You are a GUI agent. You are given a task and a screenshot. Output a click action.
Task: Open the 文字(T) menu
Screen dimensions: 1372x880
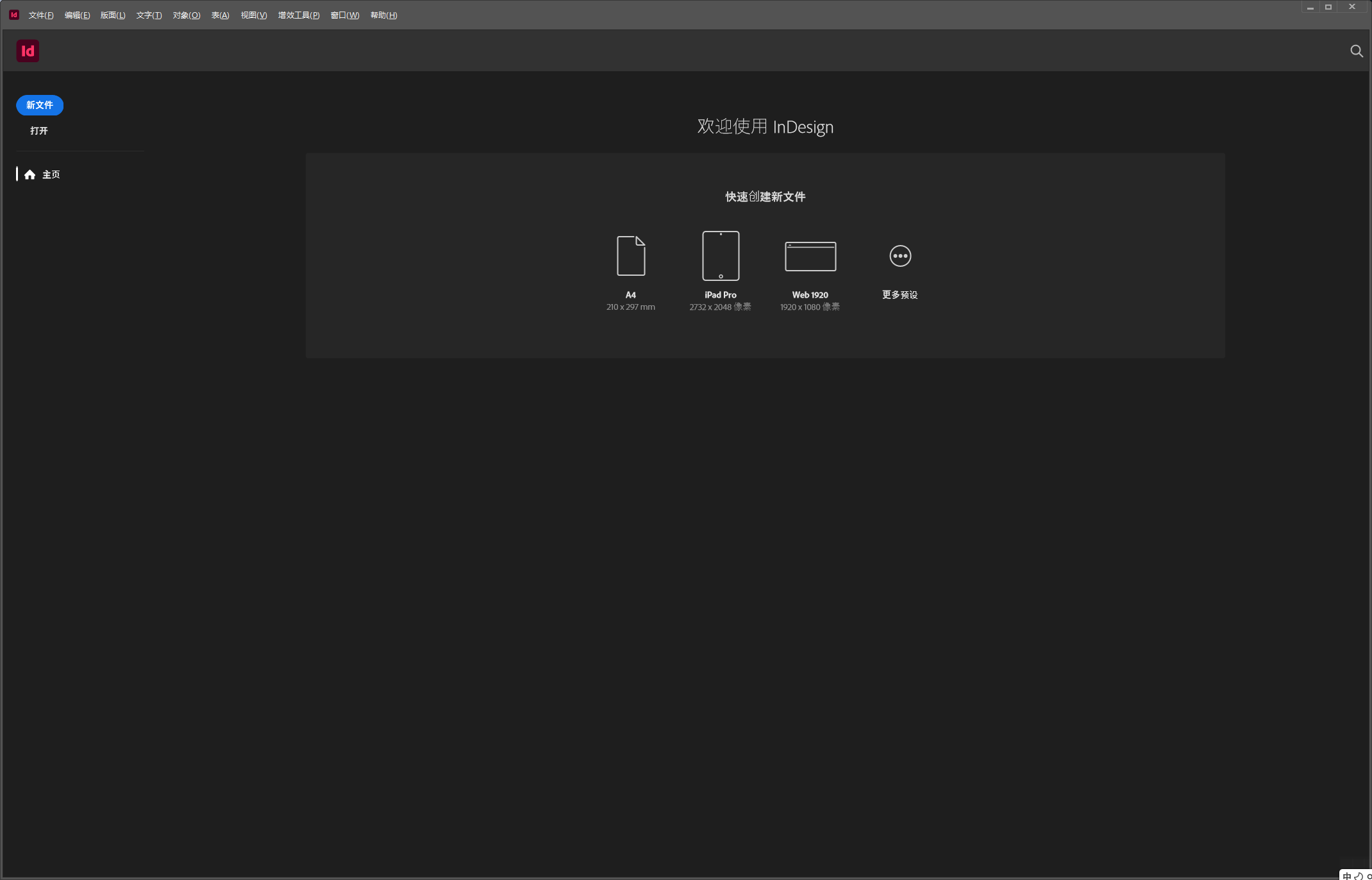pos(149,15)
